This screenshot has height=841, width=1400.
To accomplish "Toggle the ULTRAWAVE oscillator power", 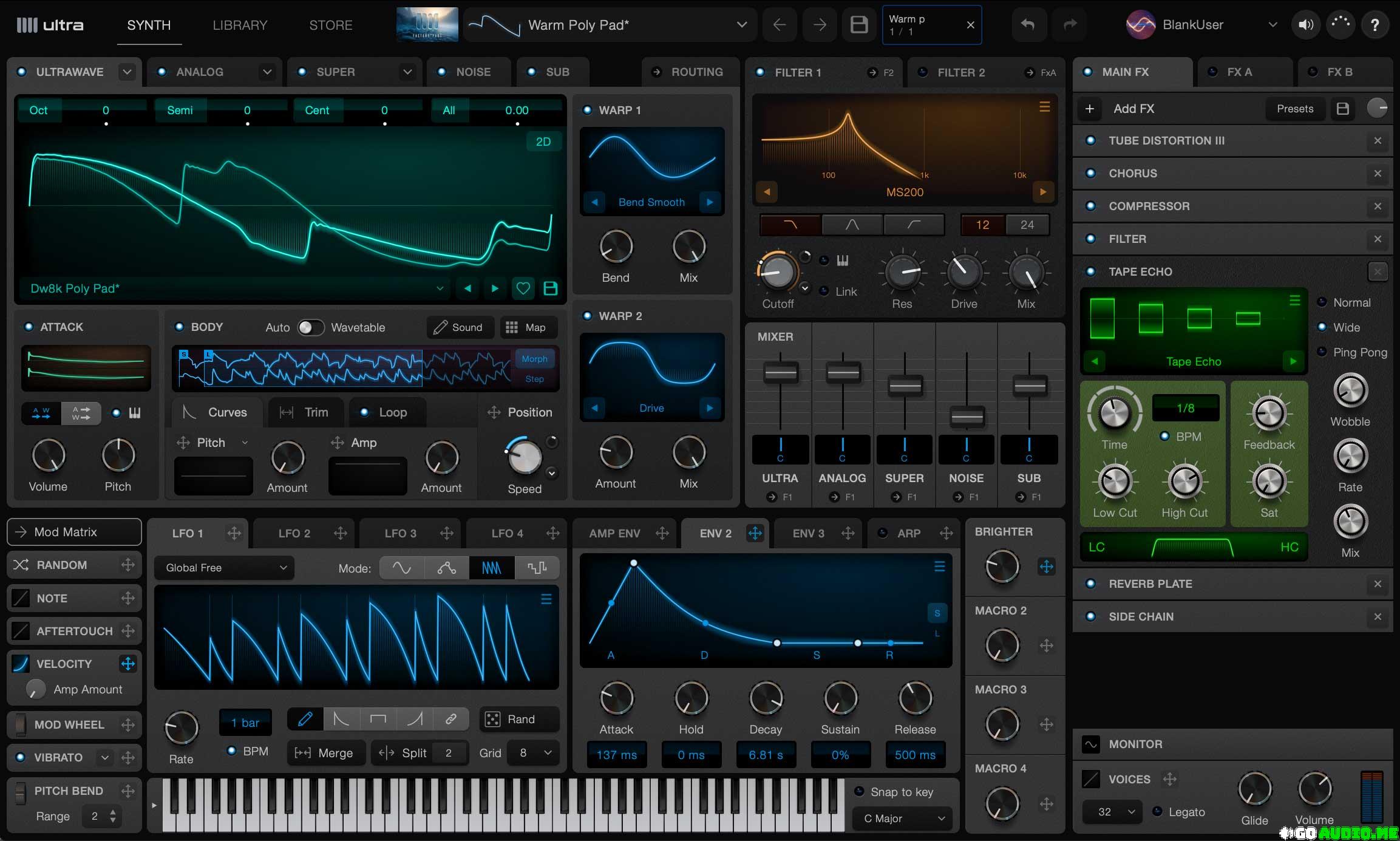I will 22,72.
